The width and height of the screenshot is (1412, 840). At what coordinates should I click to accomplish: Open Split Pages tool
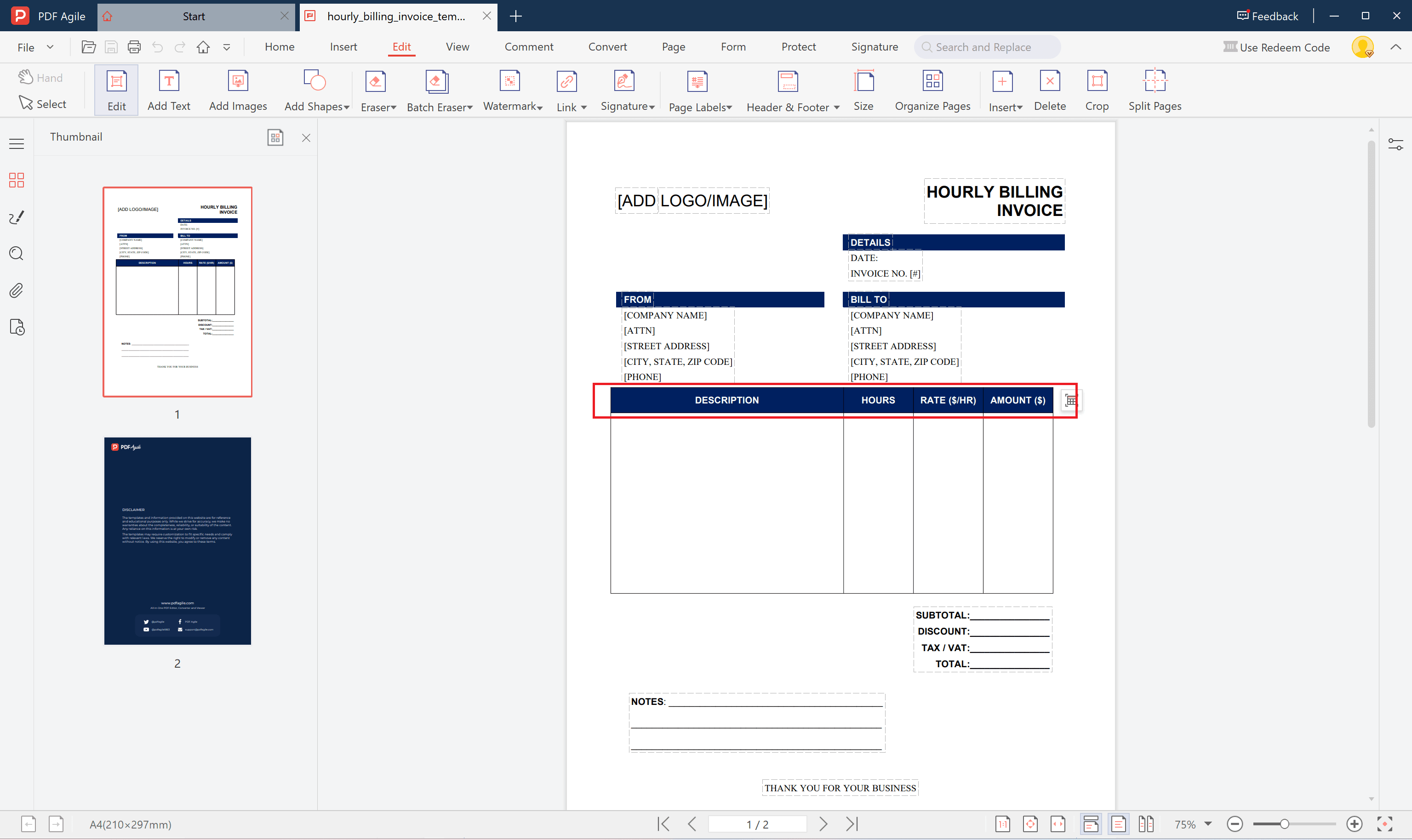tap(1155, 90)
